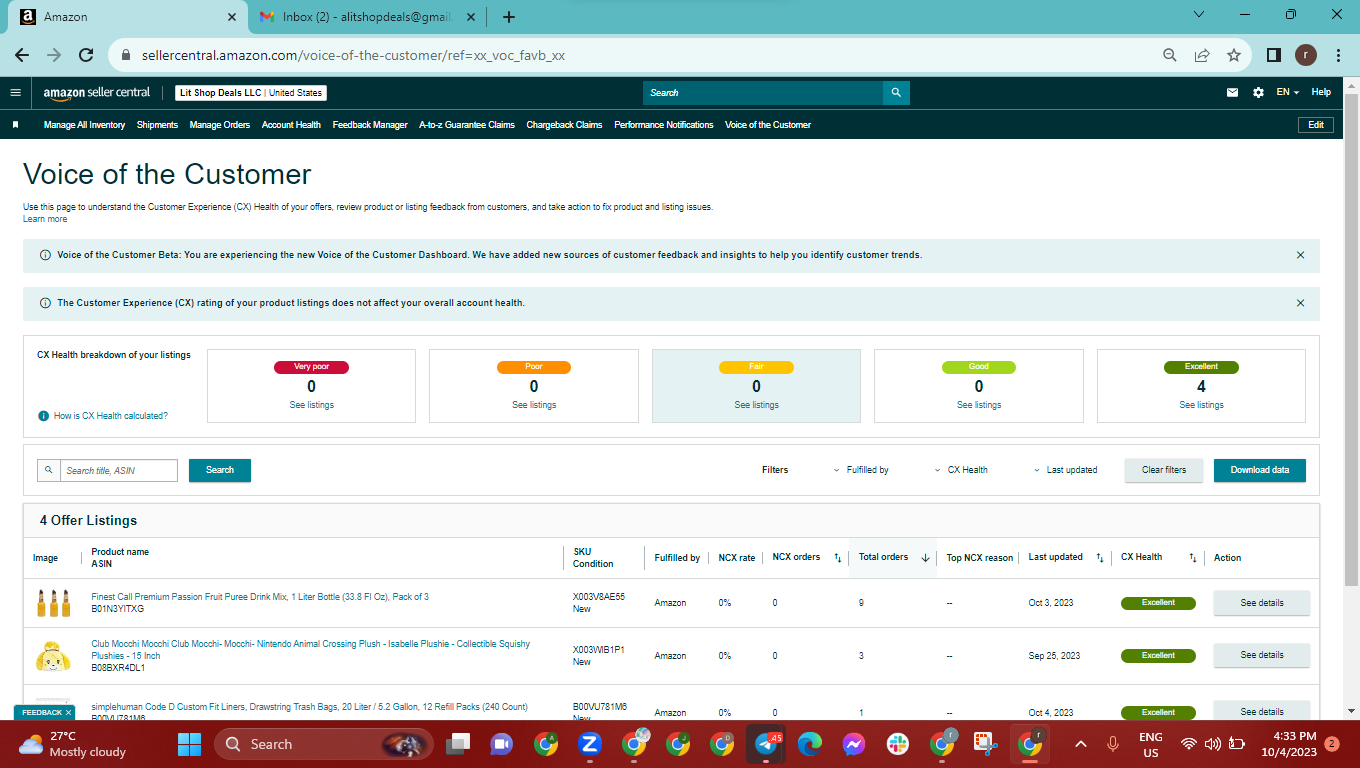The height and width of the screenshot is (768, 1360).
Task: Switch to the Gmail Inbox tab
Action: (x=368, y=17)
